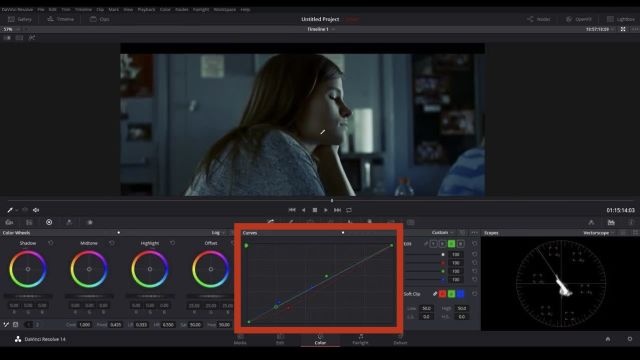Open the Workspace menu
Viewport: 640px width, 360px height.
click(224, 9)
